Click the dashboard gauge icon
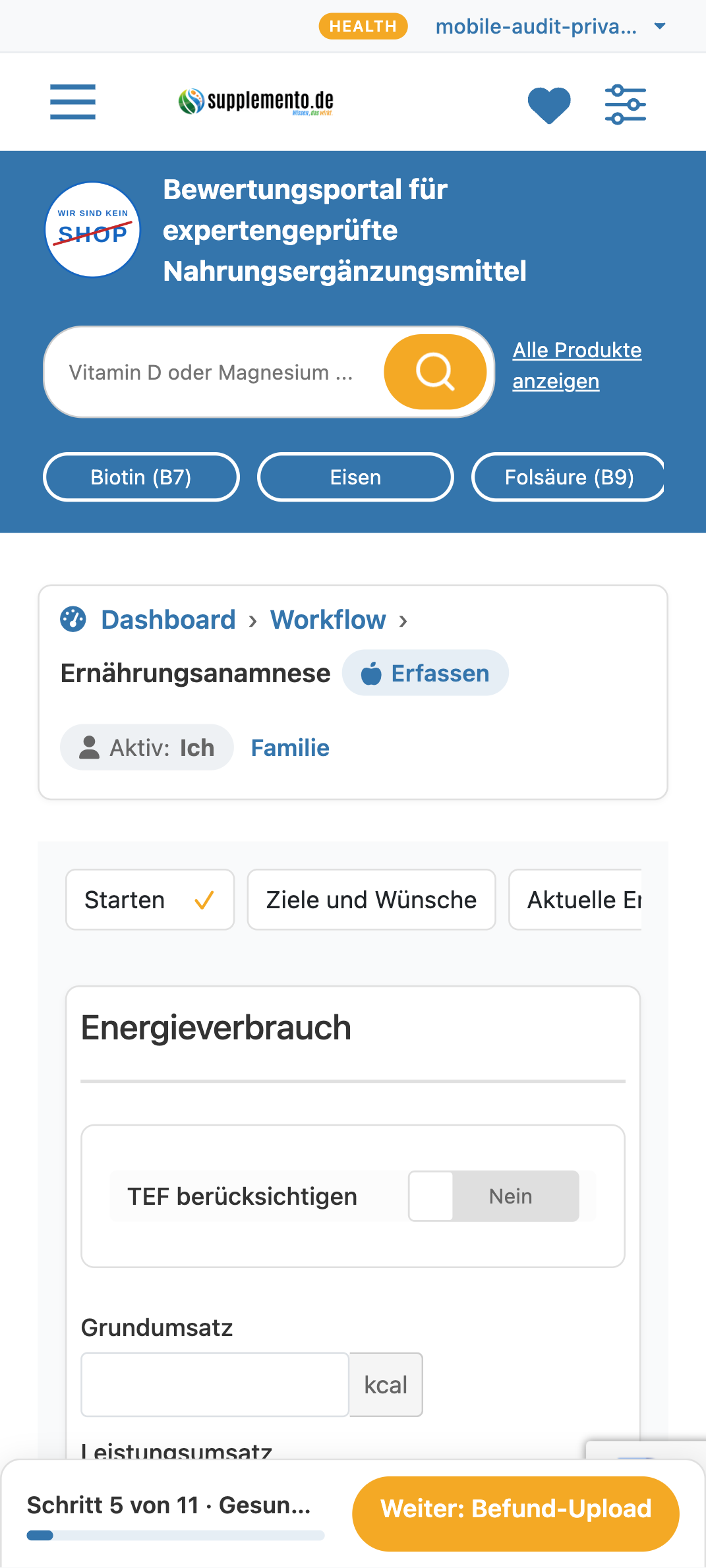This screenshot has height=1568, width=706. [73, 619]
